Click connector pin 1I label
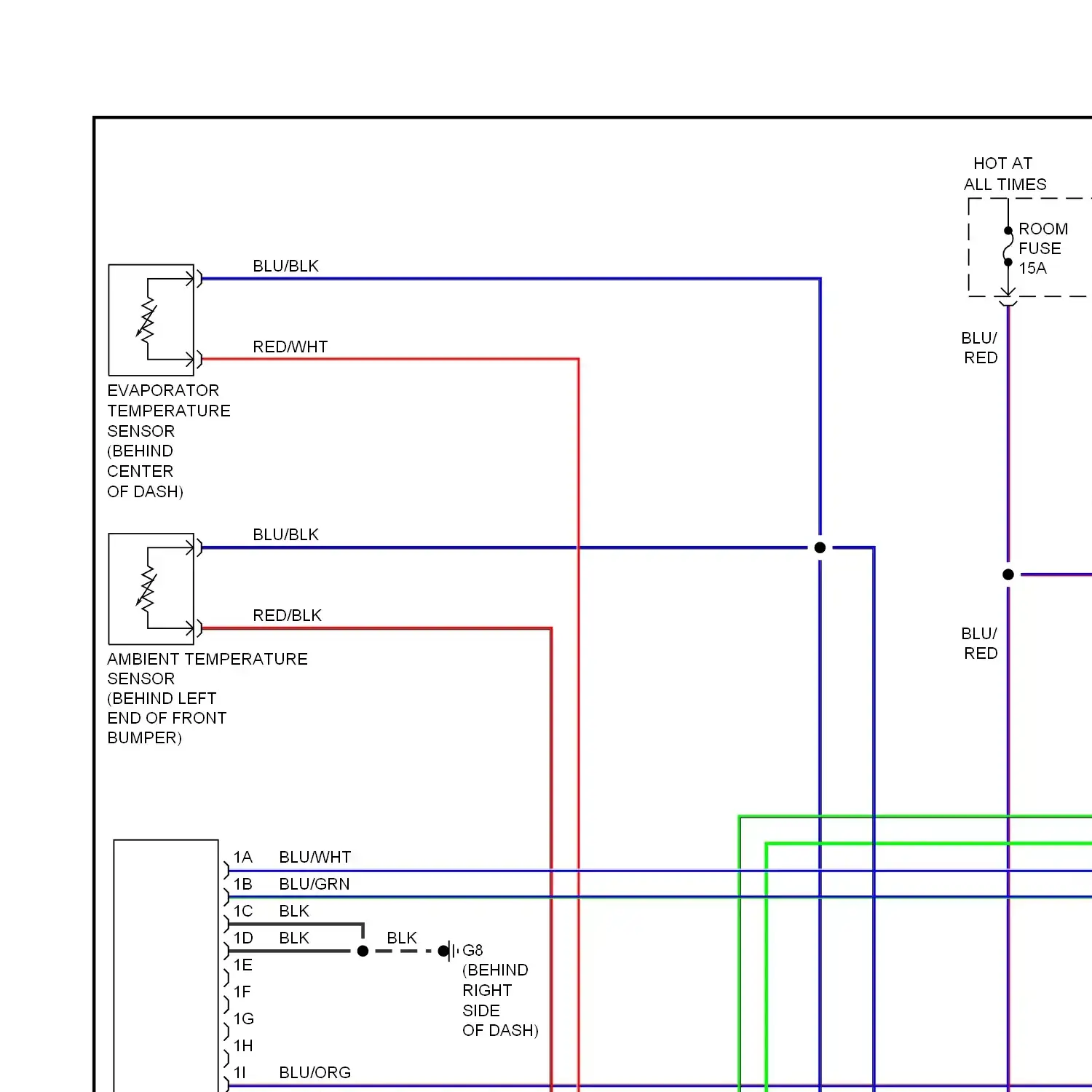The height and width of the screenshot is (1092, 1092). [x=240, y=1072]
